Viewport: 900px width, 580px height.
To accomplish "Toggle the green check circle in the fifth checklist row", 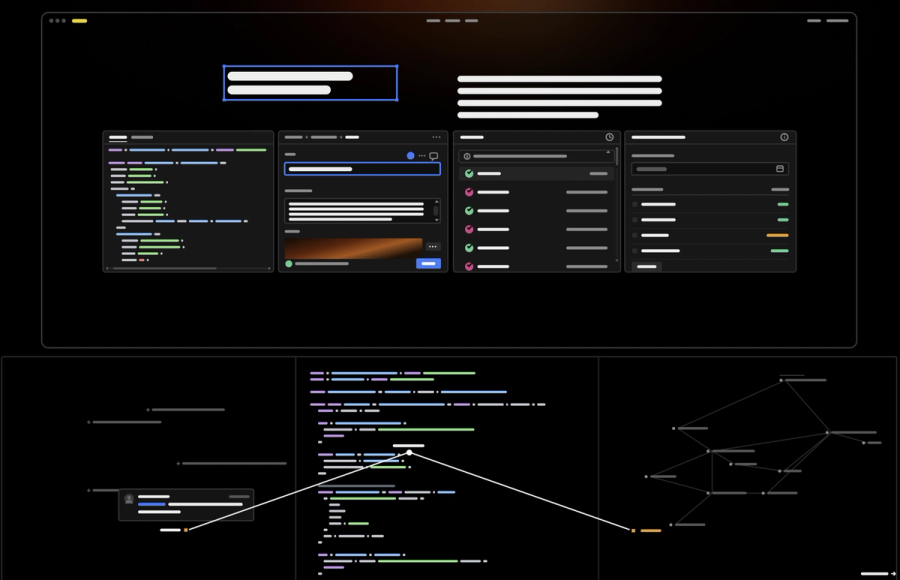I will pos(469,248).
